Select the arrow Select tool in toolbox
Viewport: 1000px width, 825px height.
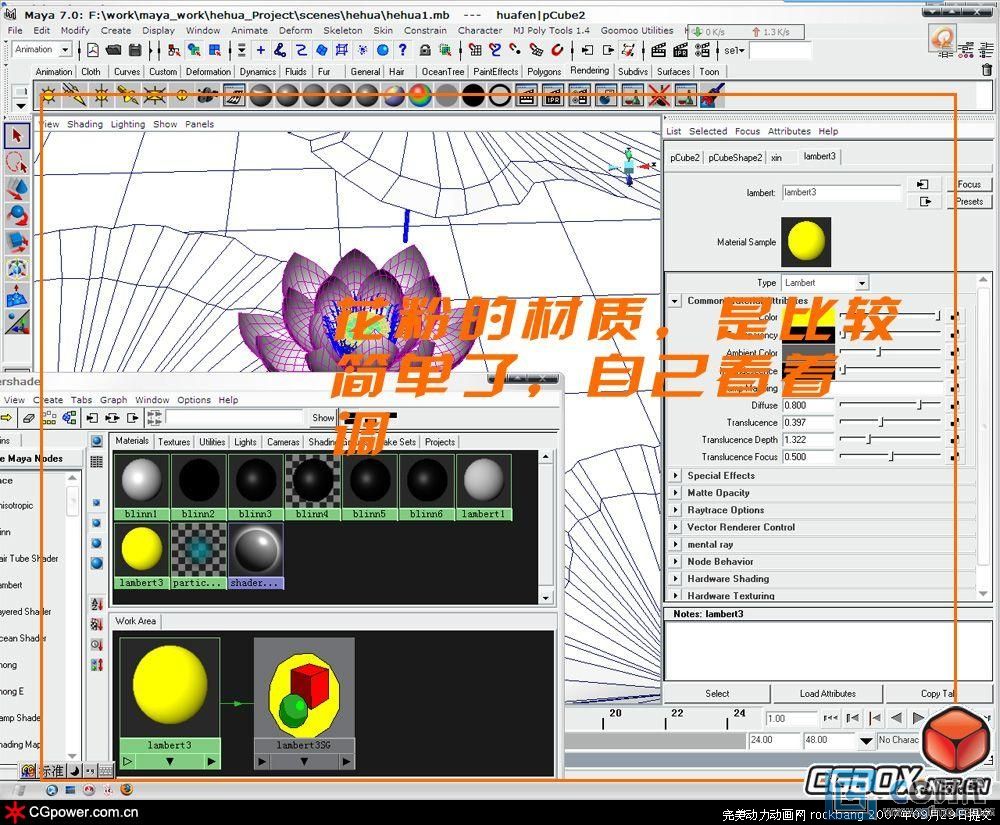click(17, 135)
